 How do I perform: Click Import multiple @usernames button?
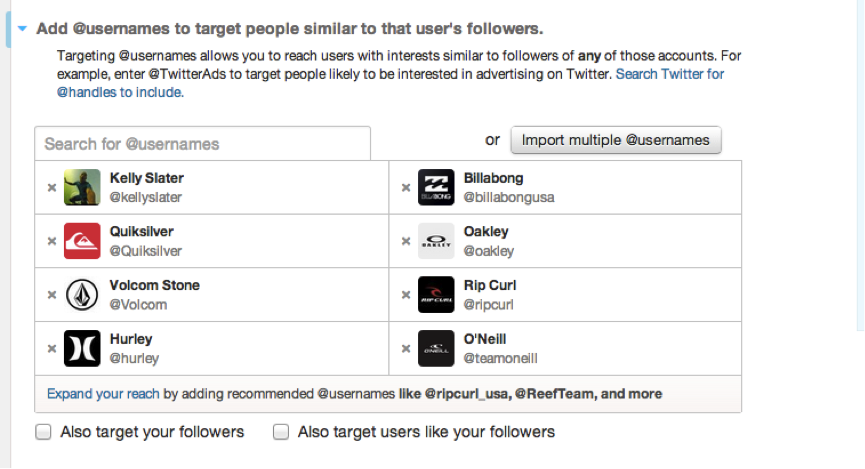pyautogui.click(x=616, y=140)
